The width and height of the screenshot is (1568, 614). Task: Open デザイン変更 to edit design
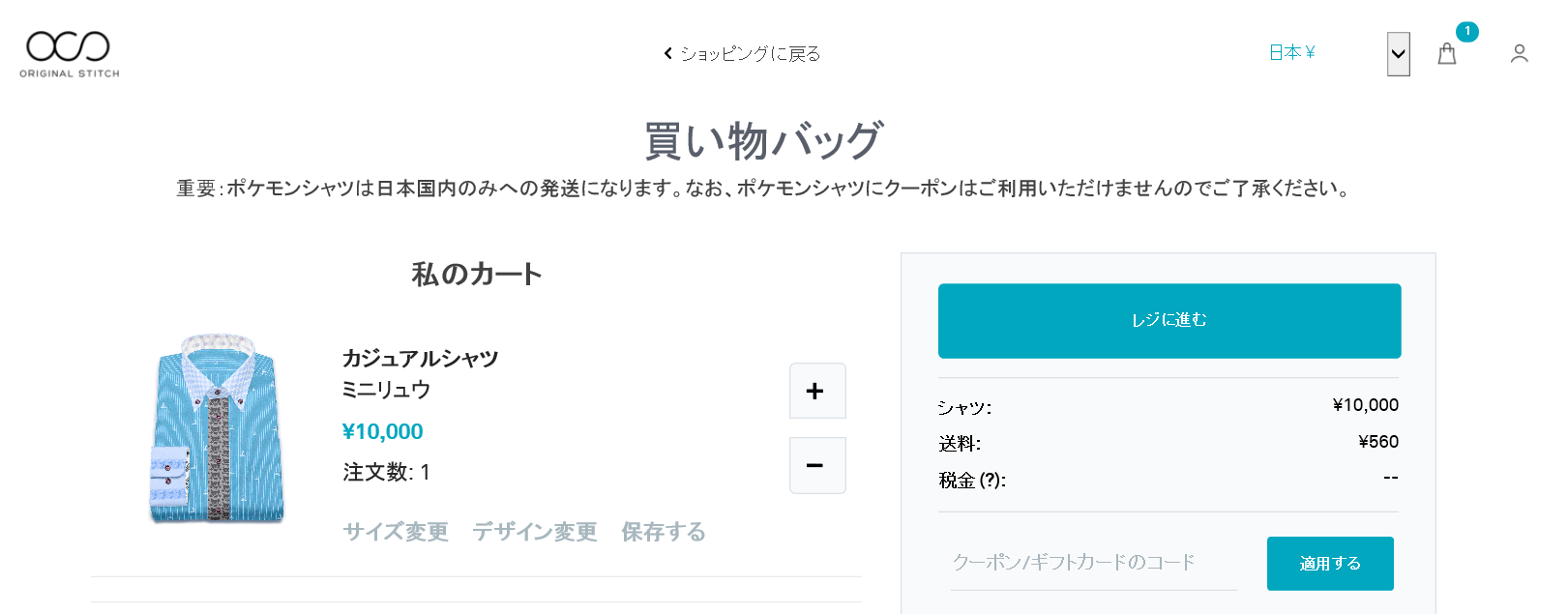pos(534,532)
